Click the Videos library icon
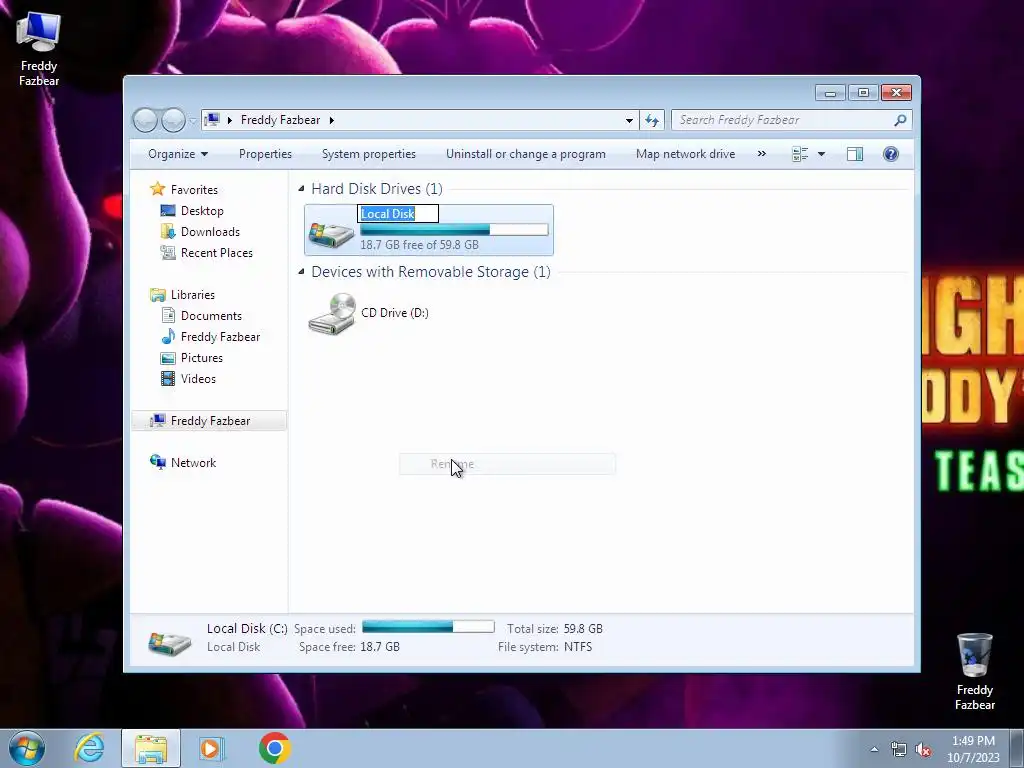The height and width of the screenshot is (768, 1024). pos(168,379)
